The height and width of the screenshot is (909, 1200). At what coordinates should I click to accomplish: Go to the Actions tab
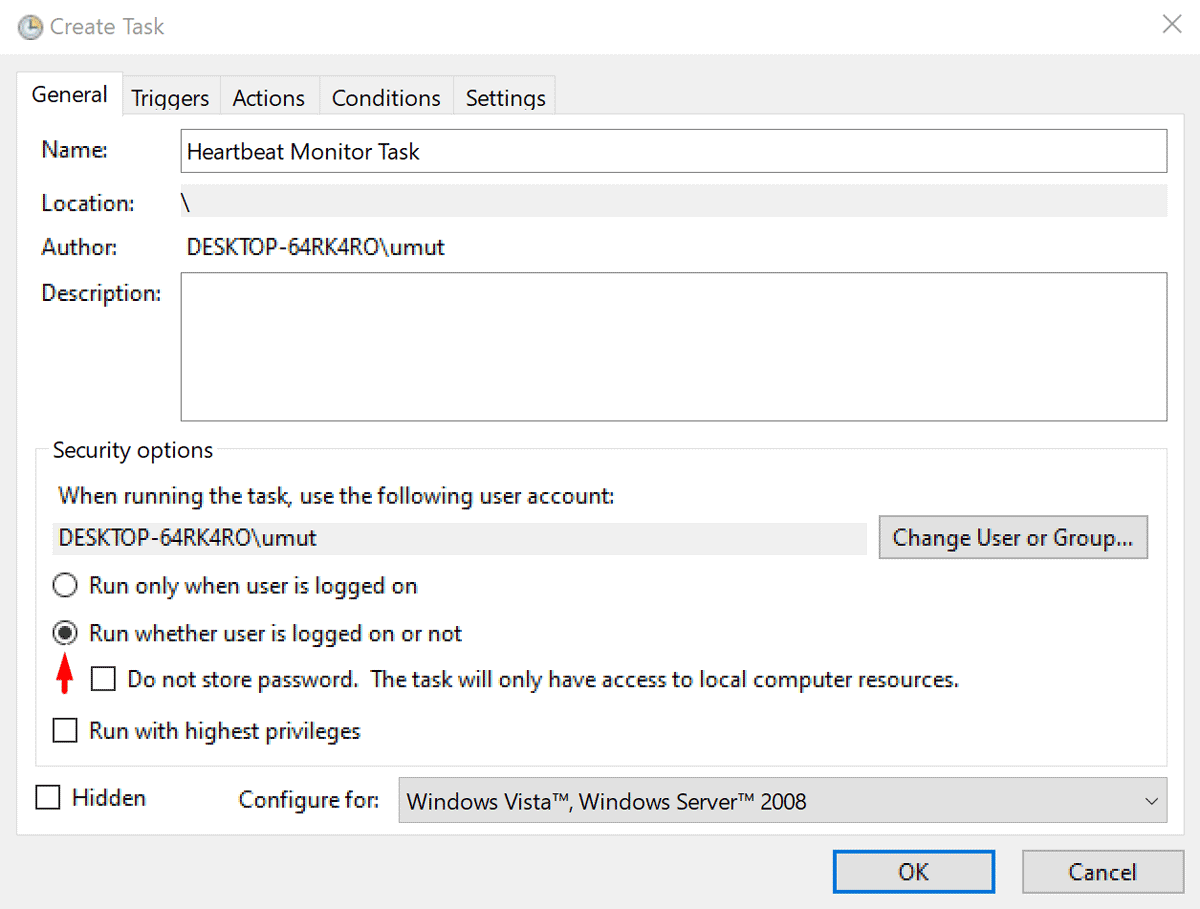(268, 98)
